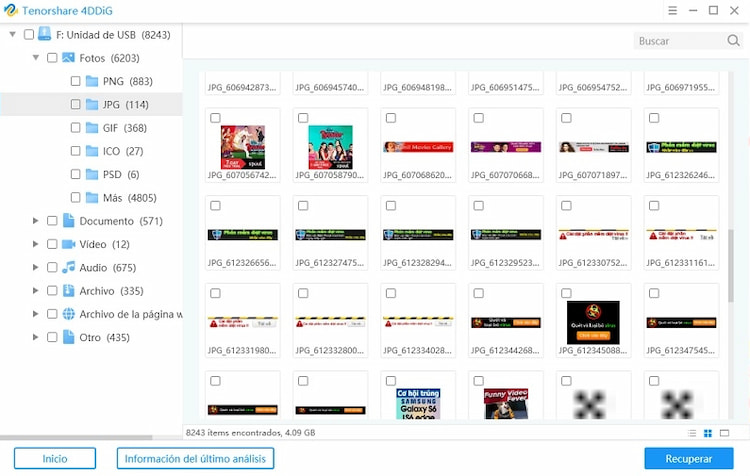The width and height of the screenshot is (750, 476).
Task: Click the vertical scrollbar of thumbnail grid
Action: (730, 266)
